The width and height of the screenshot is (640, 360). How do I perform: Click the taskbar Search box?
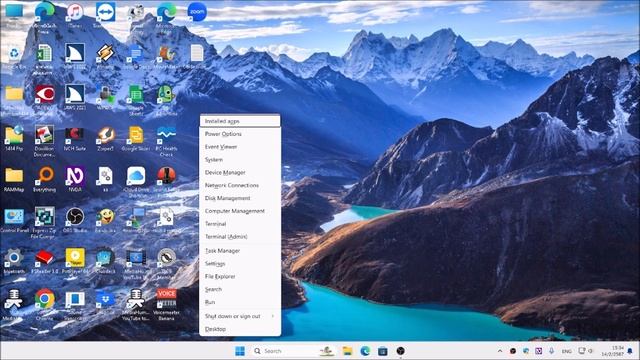coord(294,351)
